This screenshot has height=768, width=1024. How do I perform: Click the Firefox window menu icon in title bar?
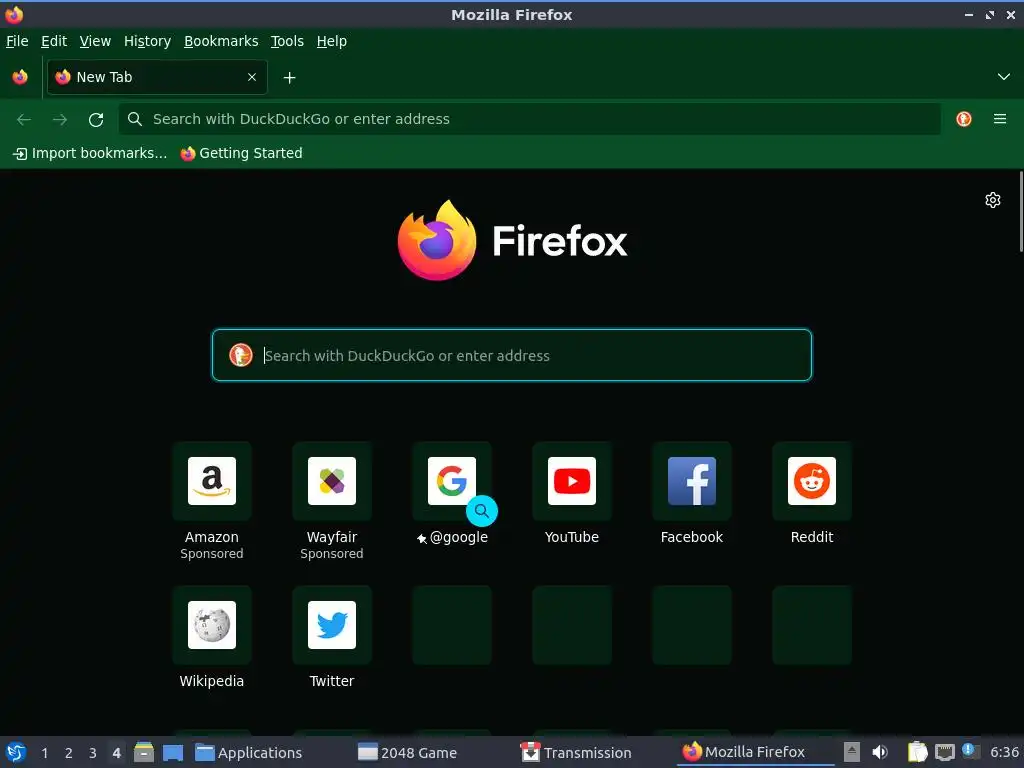point(14,14)
